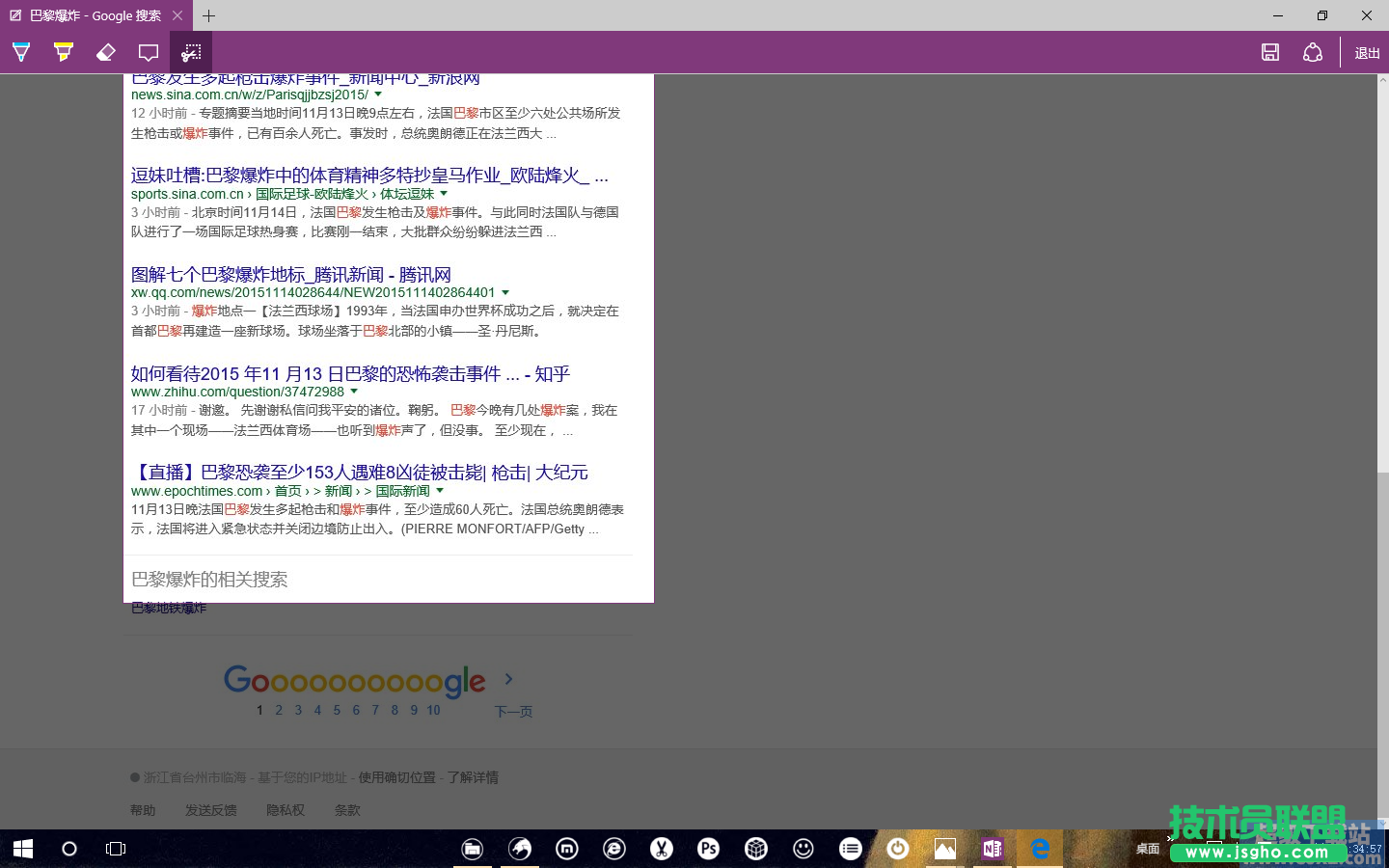Open the dropdown beside epochtimes.com URL

coord(440,490)
